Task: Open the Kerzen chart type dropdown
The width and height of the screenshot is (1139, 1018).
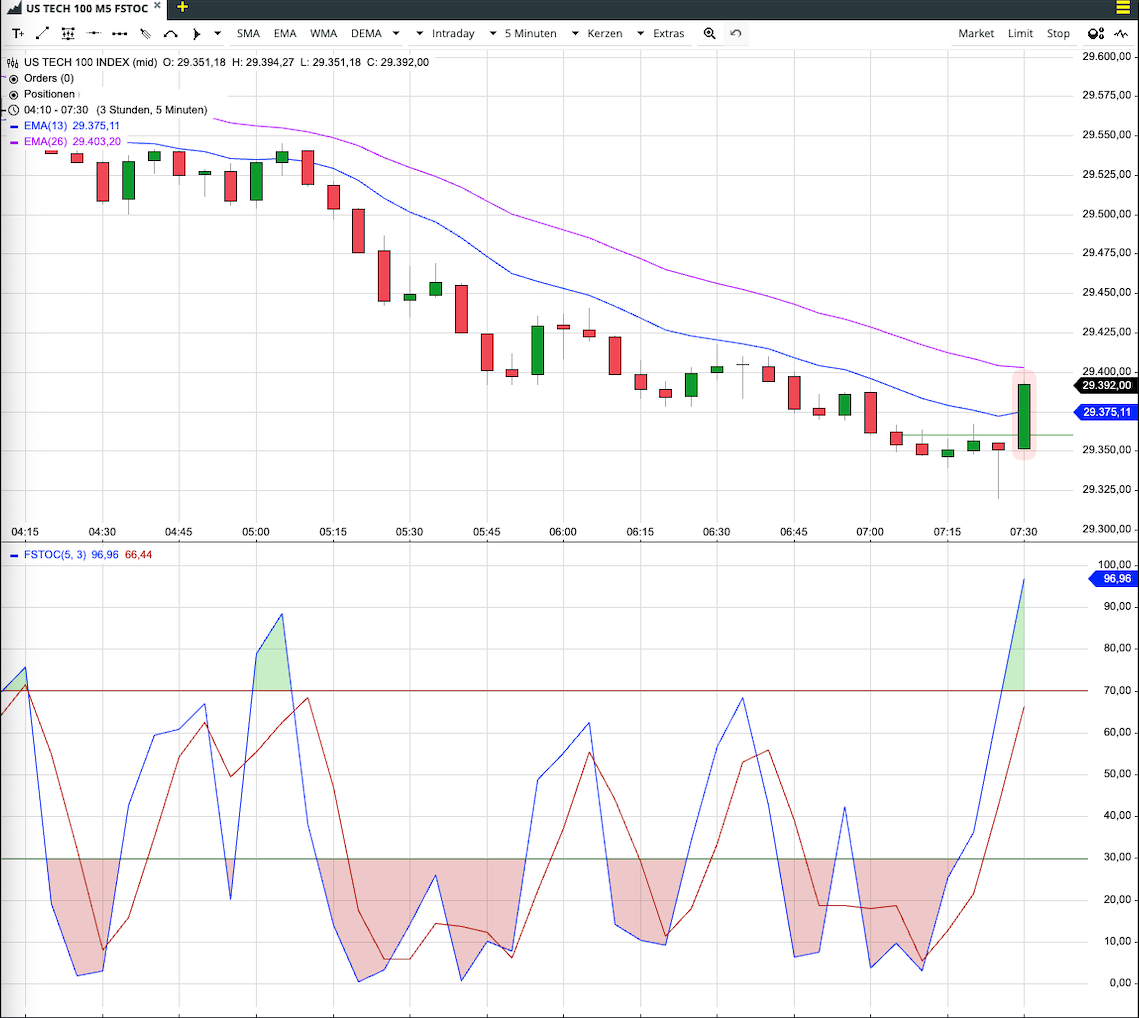Action: click(598, 33)
